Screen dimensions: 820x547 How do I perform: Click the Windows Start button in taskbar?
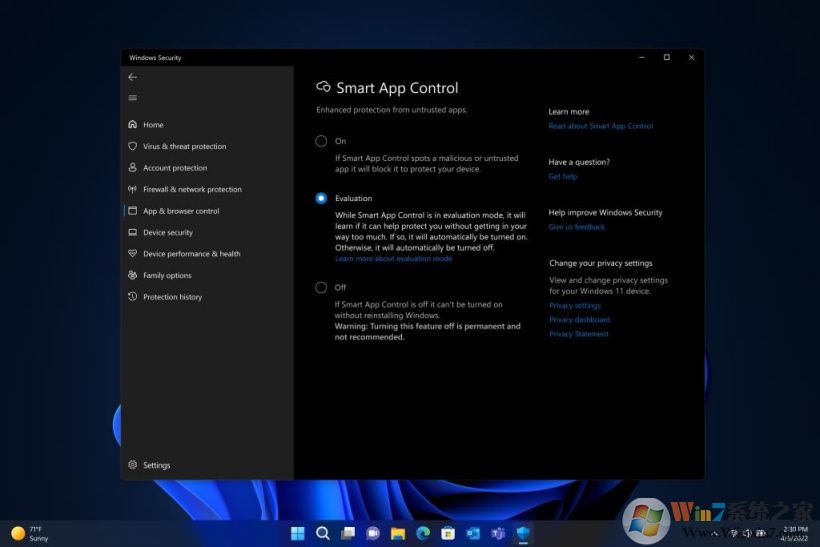click(298, 533)
